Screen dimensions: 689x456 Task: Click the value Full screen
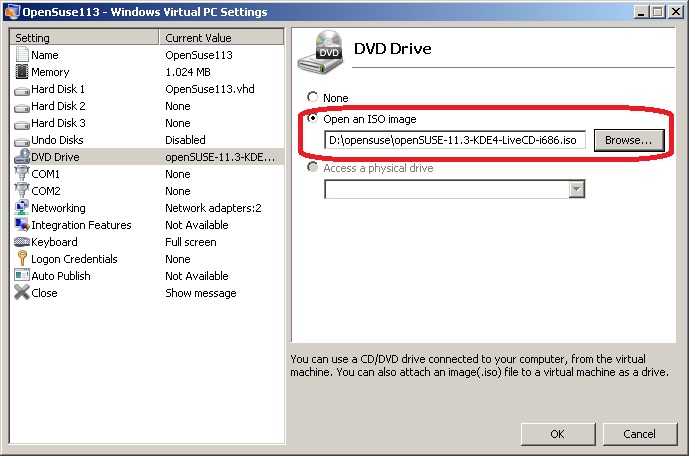point(191,242)
